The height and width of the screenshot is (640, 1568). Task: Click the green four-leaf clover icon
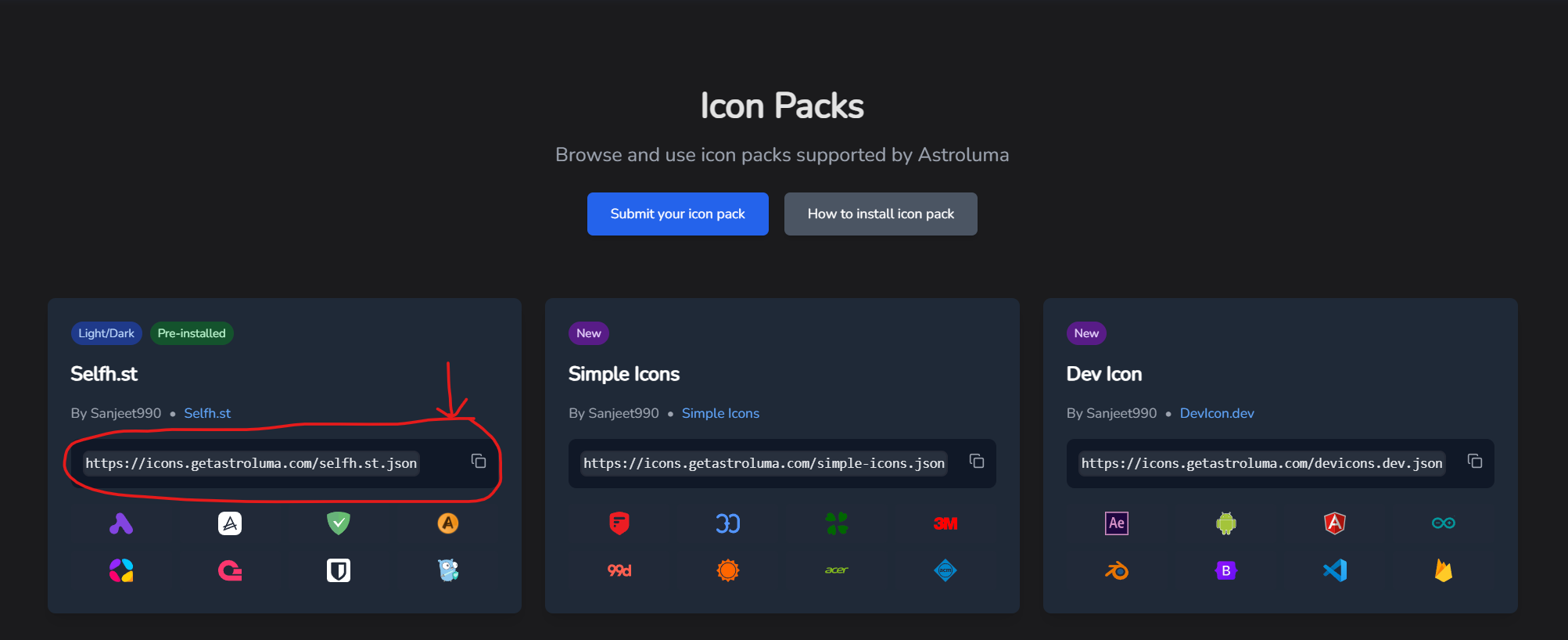point(837,523)
